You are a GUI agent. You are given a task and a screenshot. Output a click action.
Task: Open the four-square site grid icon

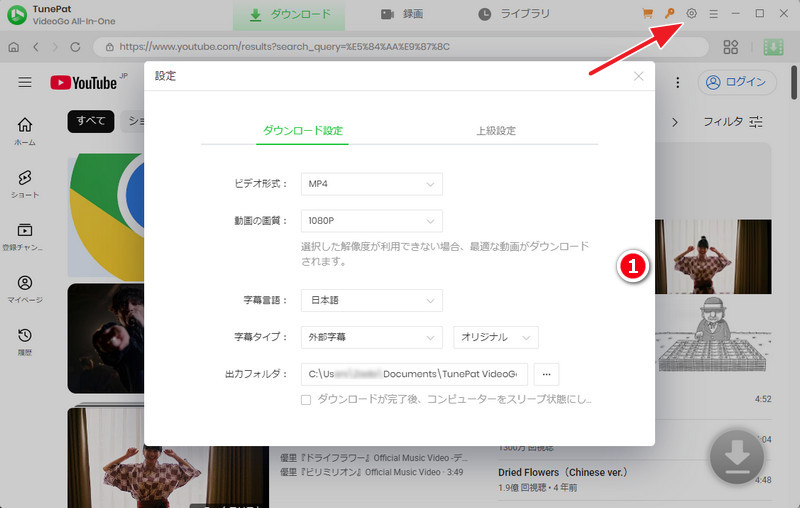(x=731, y=47)
